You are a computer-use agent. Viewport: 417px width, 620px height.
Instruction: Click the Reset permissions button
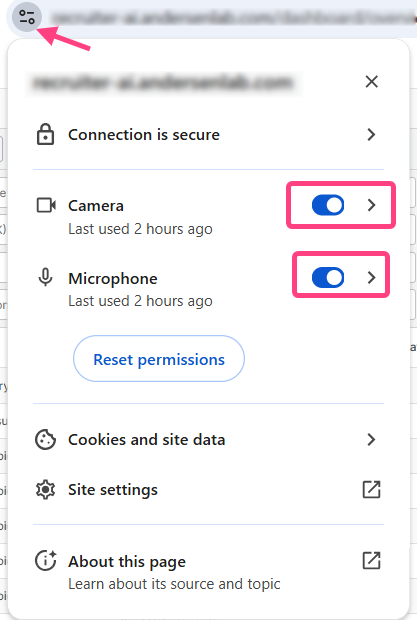pyautogui.click(x=159, y=359)
